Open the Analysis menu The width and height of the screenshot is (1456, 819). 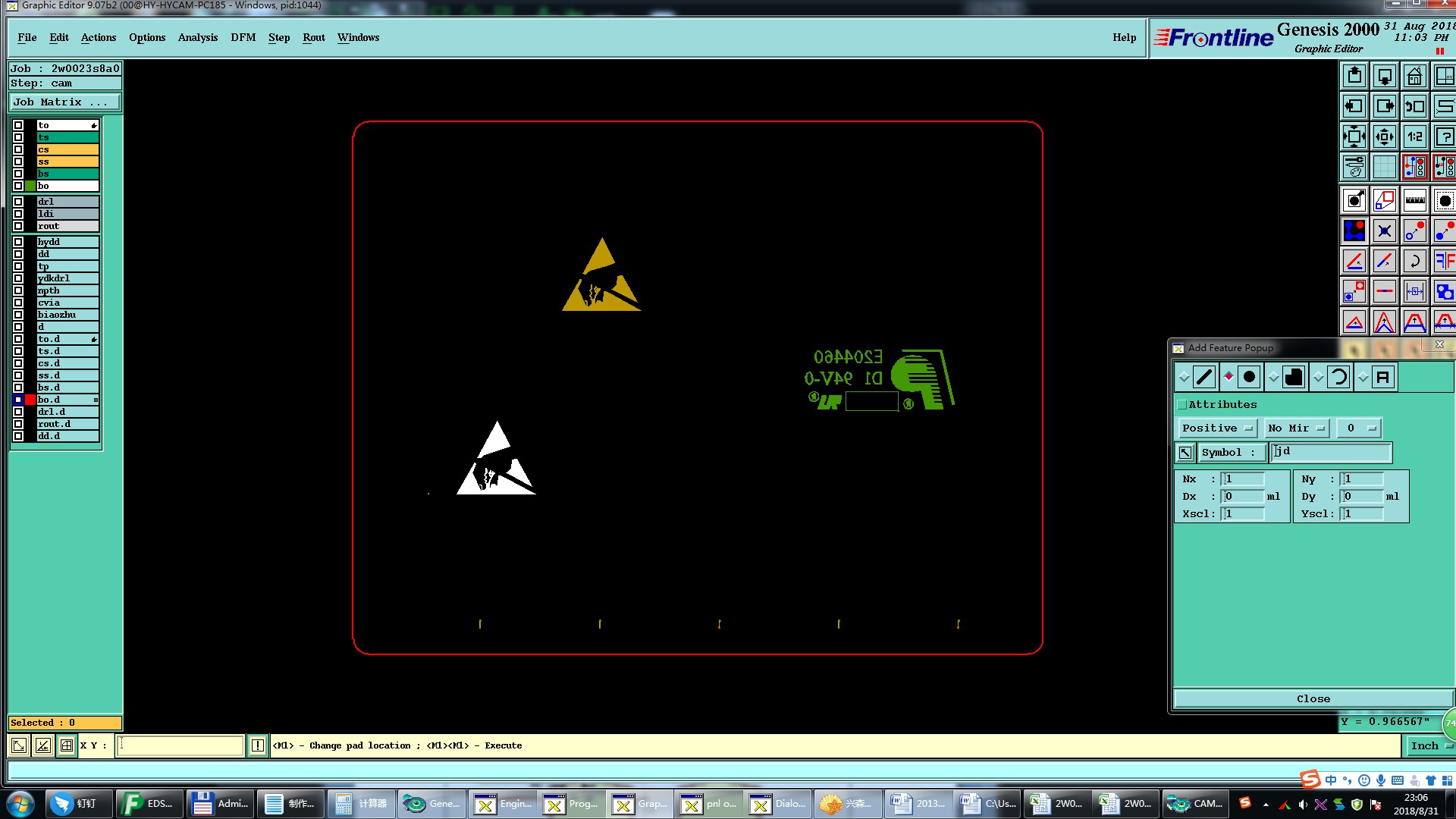[x=198, y=37]
